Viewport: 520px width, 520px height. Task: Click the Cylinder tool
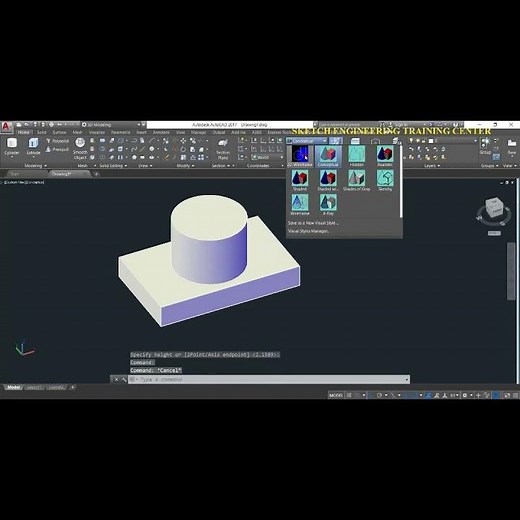(x=12, y=147)
